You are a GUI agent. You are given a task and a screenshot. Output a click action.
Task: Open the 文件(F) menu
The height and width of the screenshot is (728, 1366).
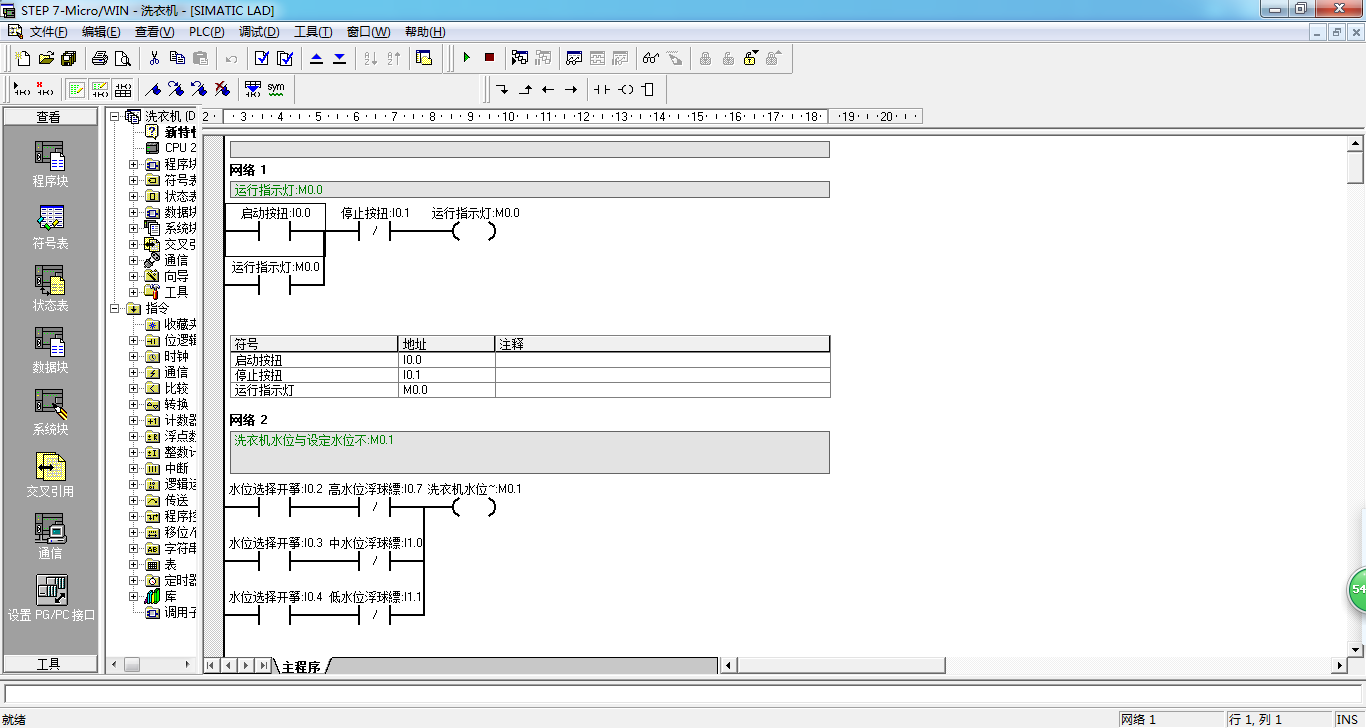click(48, 32)
